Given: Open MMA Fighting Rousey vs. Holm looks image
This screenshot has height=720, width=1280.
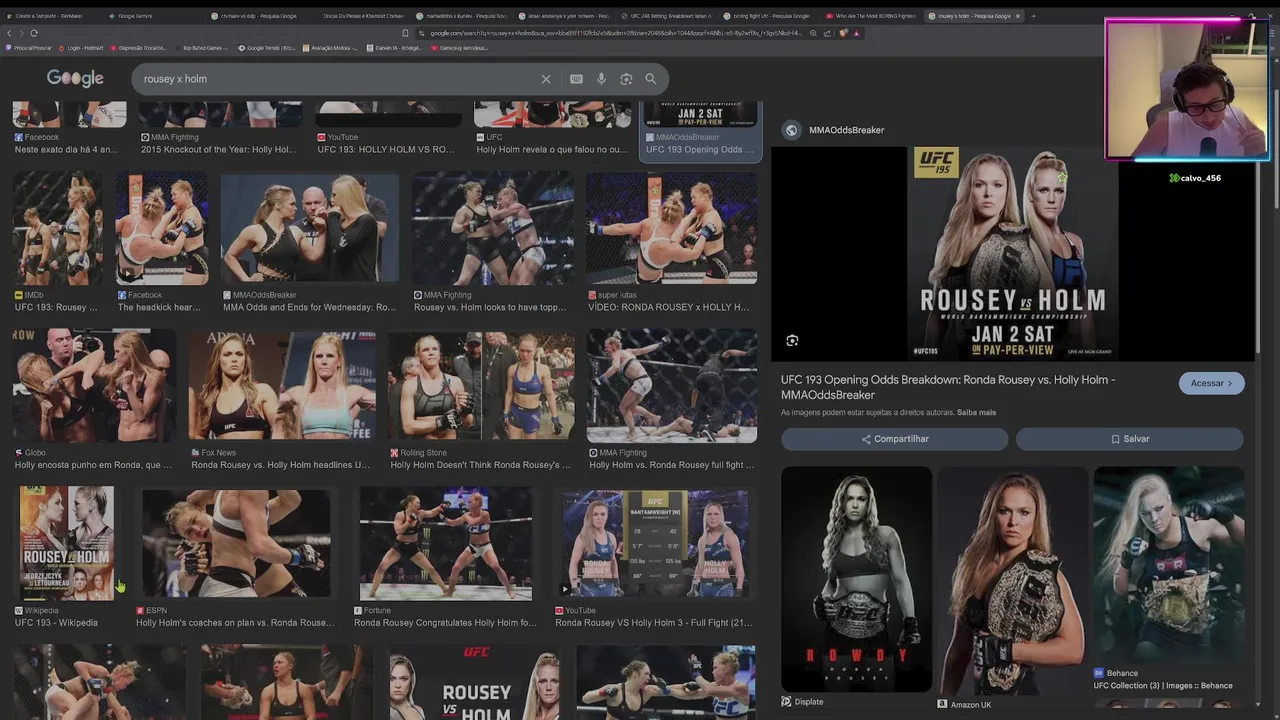Looking at the screenshot, I should pos(493,229).
